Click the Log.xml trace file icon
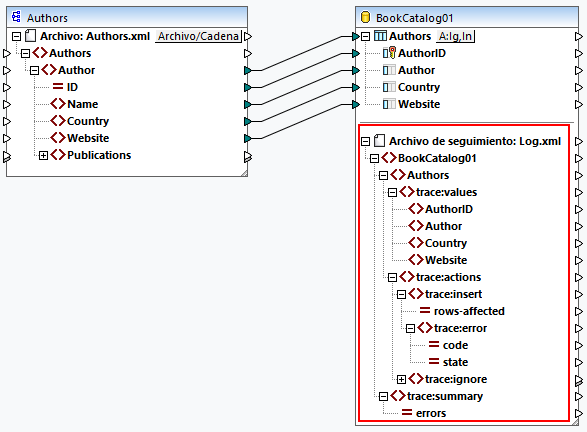 pyautogui.click(x=379, y=141)
